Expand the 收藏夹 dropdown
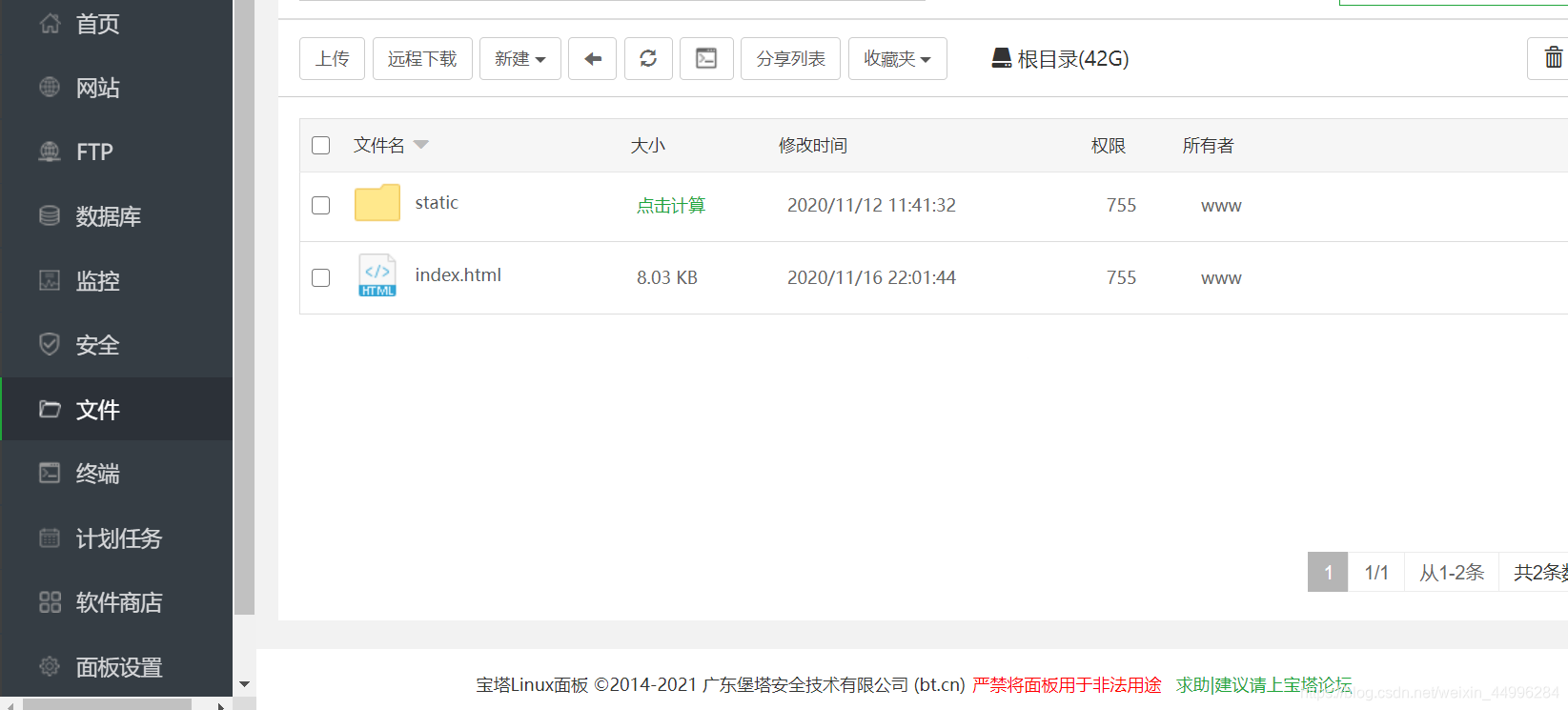This screenshot has height=710, width=1568. tap(898, 59)
